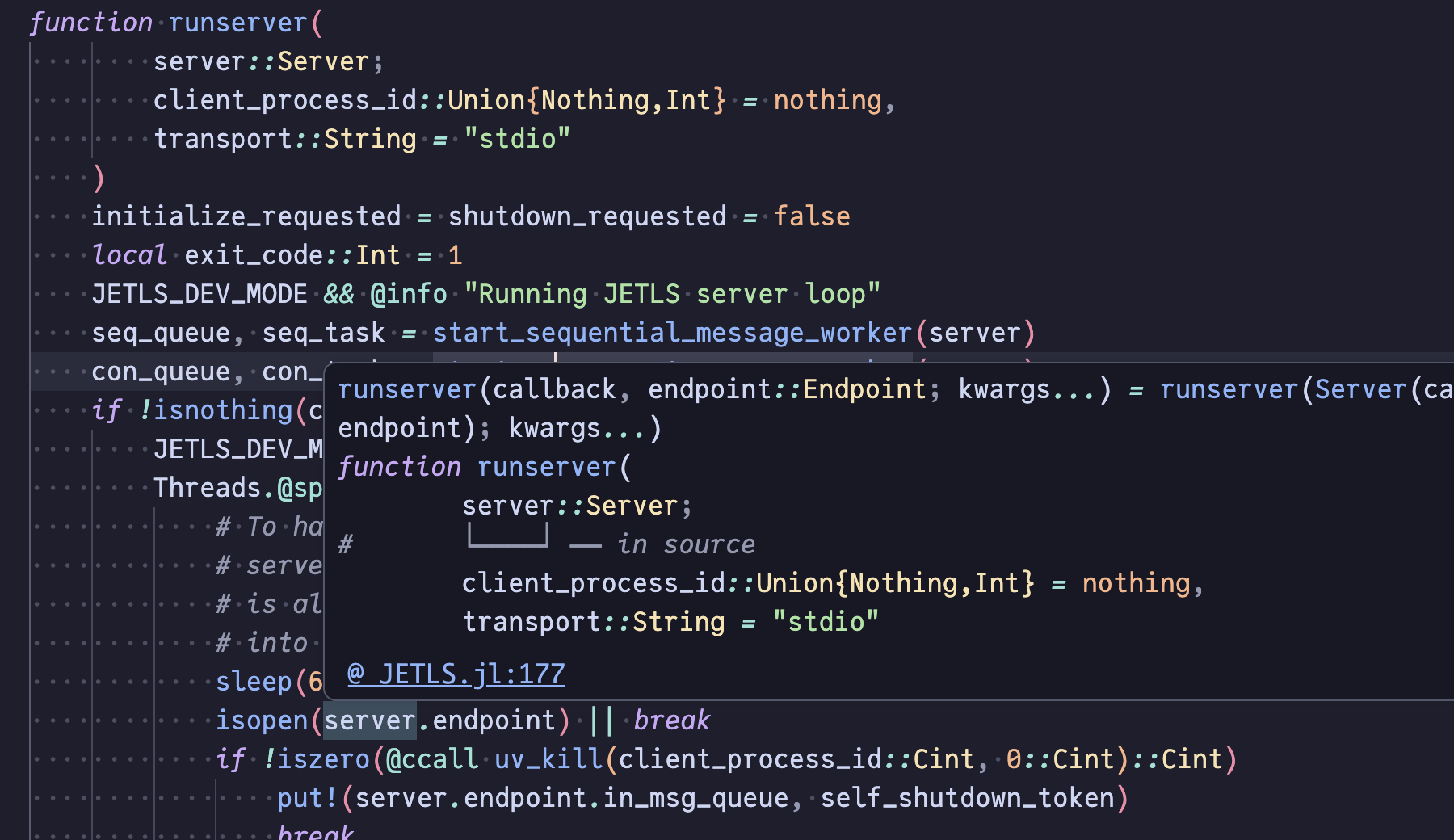Screen dimensions: 1454x840
Task: Click the client_process_id parameter in the editor
Action: tap(285, 100)
